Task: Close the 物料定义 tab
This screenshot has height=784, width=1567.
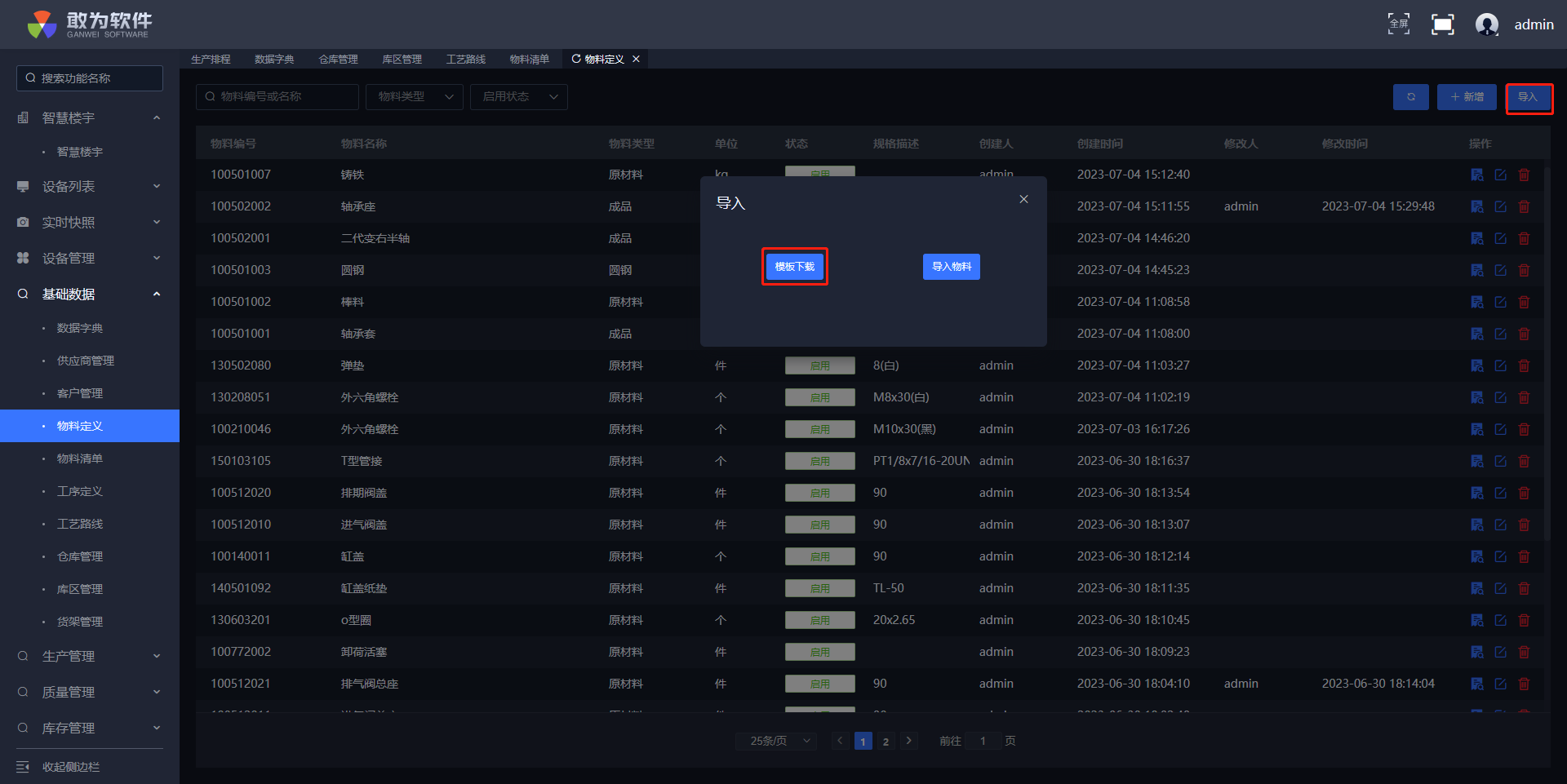Action: [636, 59]
